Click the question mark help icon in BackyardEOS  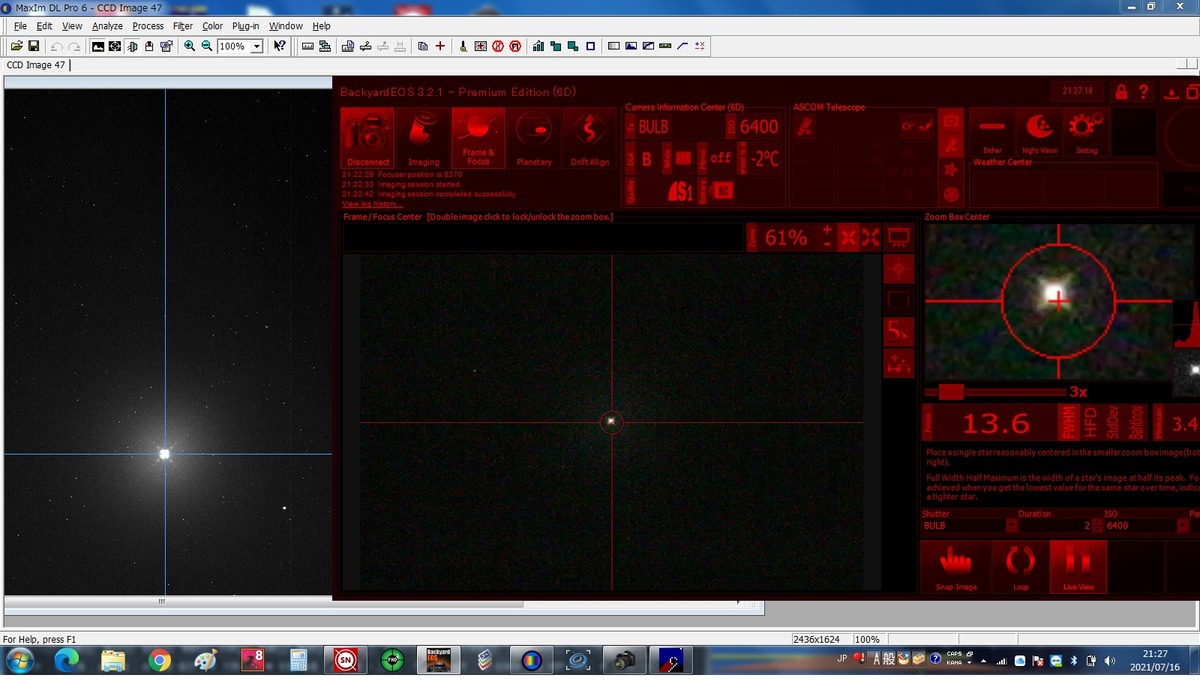[1144, 92]
